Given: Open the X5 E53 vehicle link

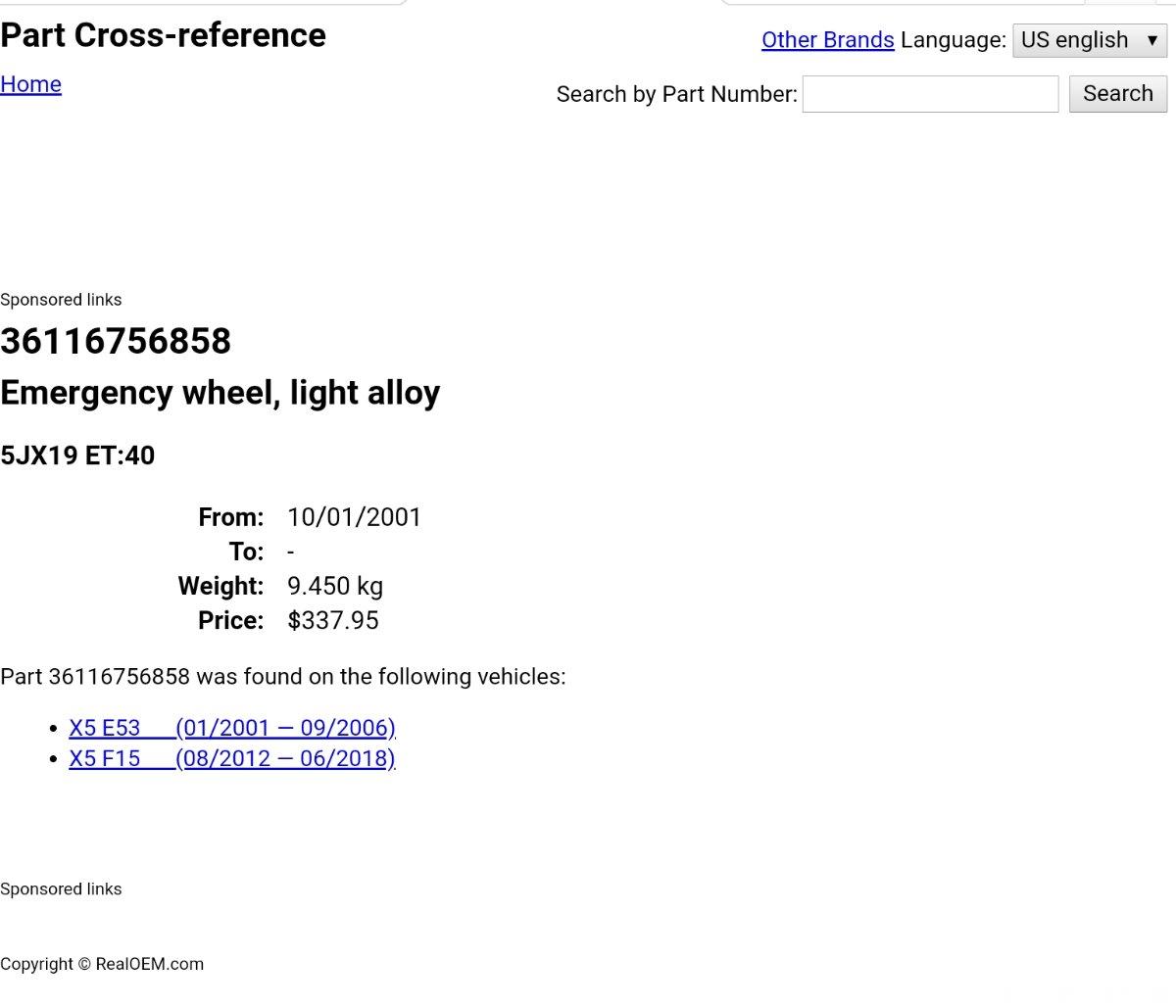Looking at the screenshot, I should (232, 728).
